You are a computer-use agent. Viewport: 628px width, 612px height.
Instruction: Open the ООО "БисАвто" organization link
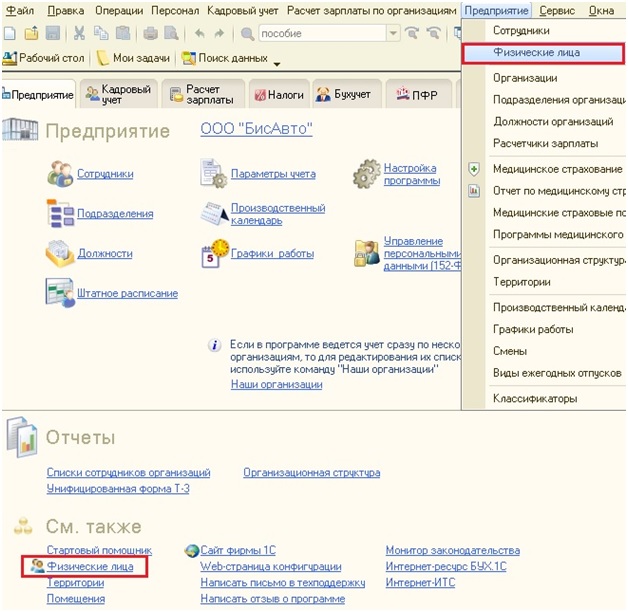click(256, 131)
